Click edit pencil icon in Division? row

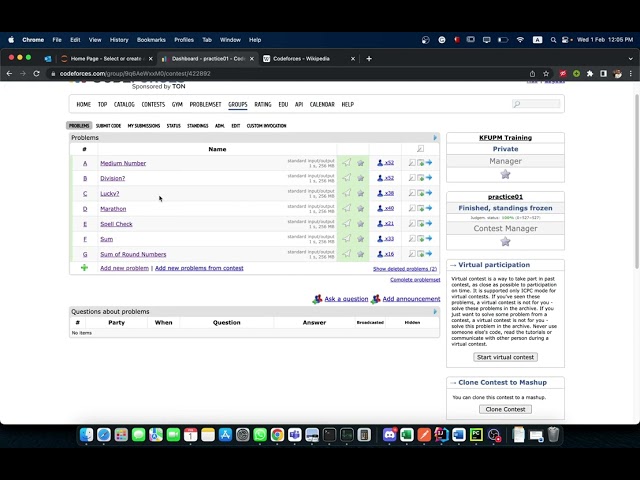pyautogui.click(x=412, y=178)
